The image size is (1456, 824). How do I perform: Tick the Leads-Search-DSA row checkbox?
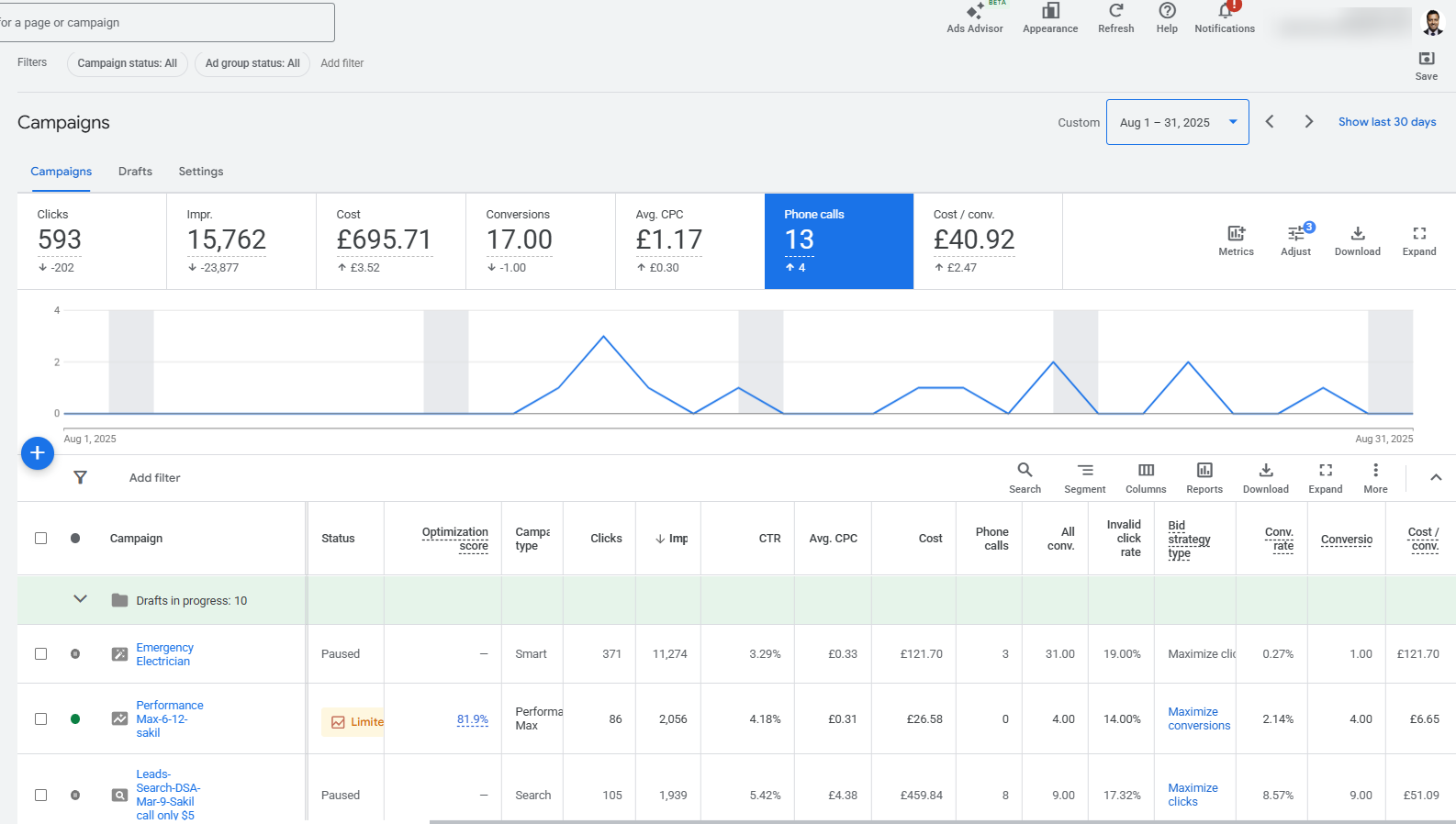coord(40,795)
